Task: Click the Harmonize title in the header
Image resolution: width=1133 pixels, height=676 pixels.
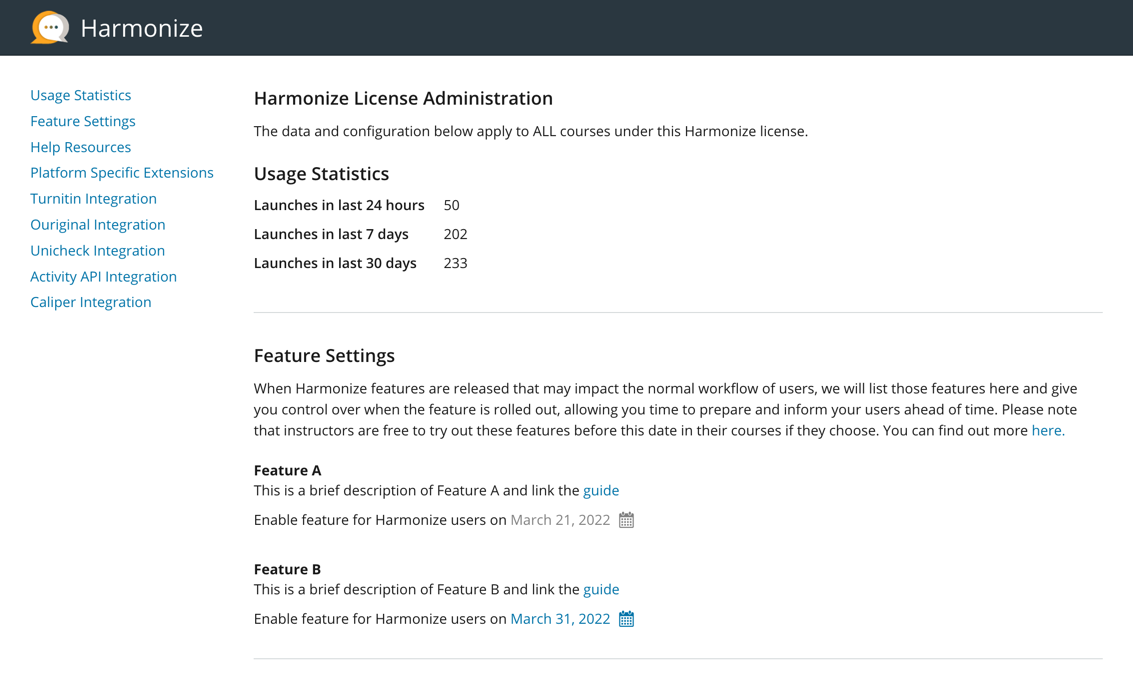Action: (x=141, y=28)
